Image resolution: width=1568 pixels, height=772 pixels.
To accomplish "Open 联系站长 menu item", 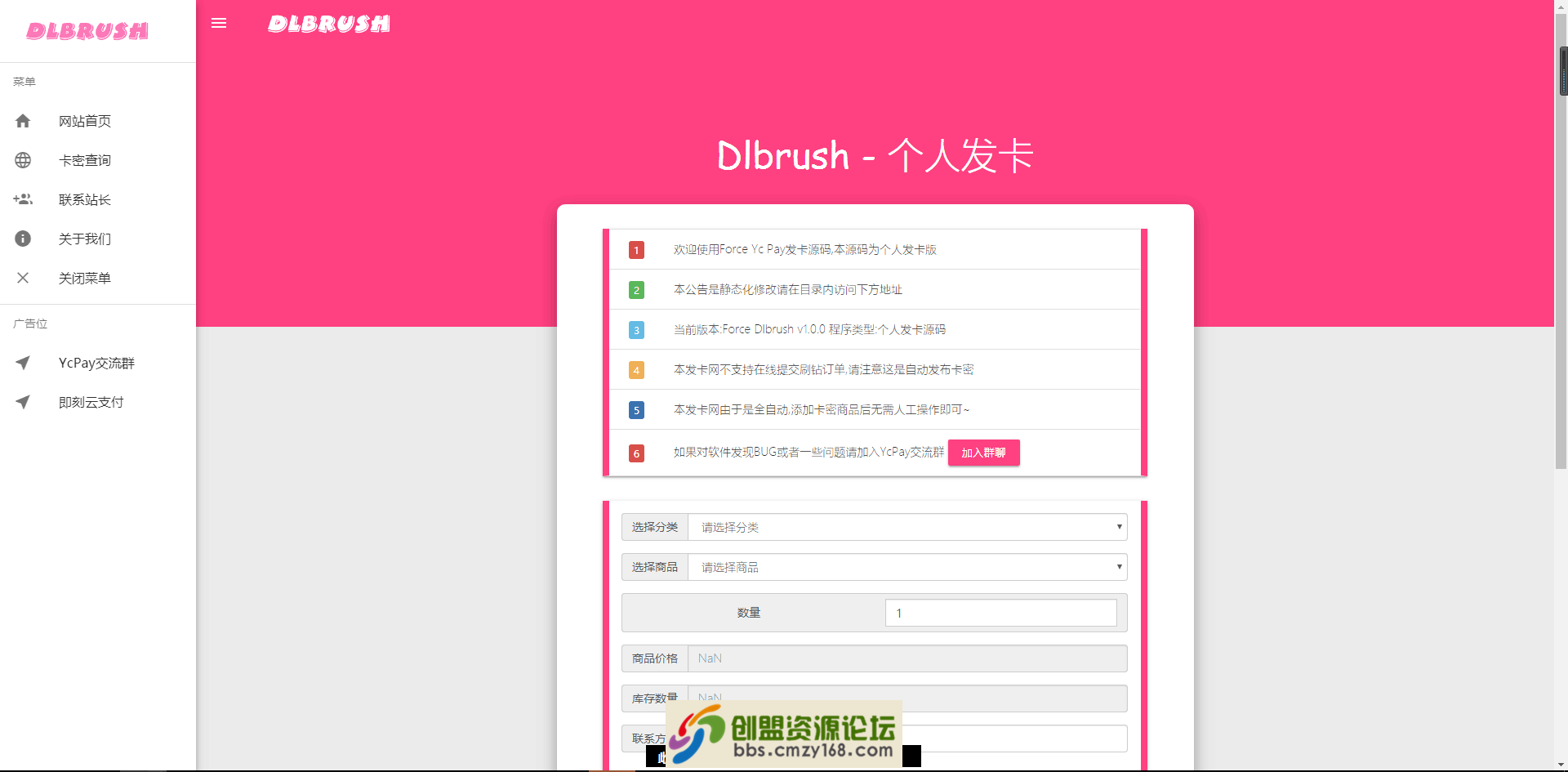I will click(x=98, y=199).
